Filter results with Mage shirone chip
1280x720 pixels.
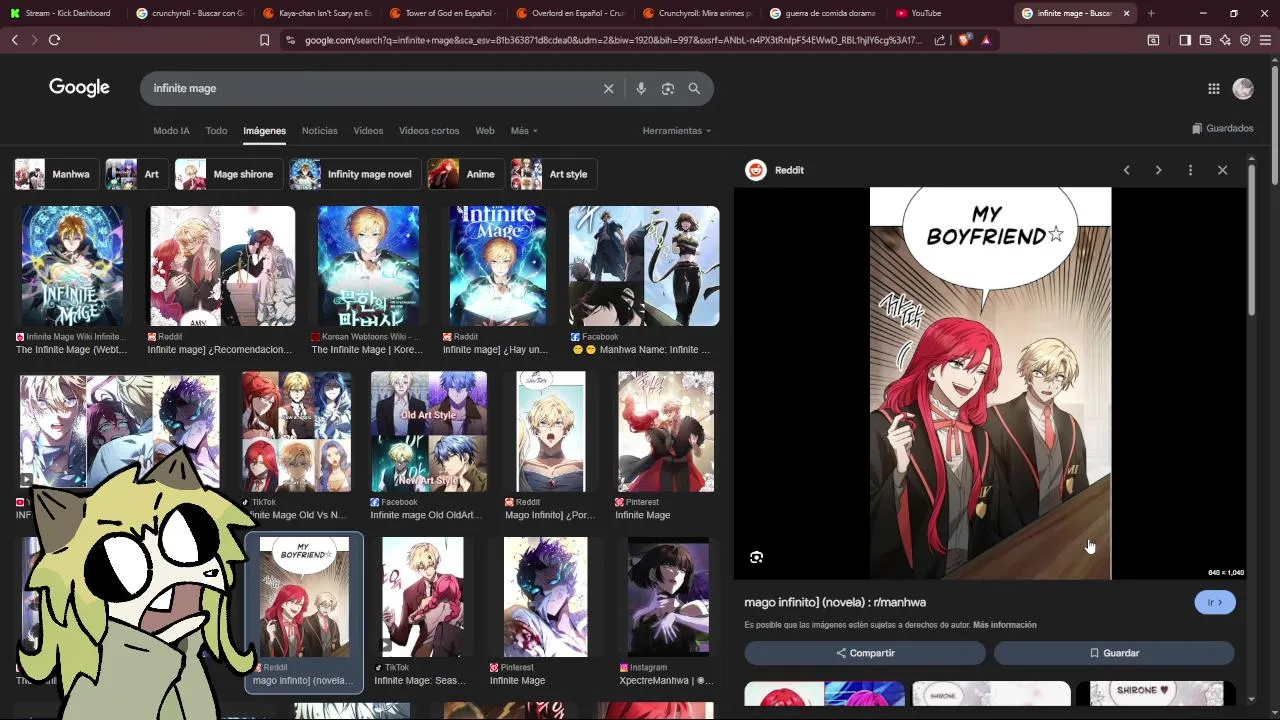pyautogui.click(x=228, y=174)
